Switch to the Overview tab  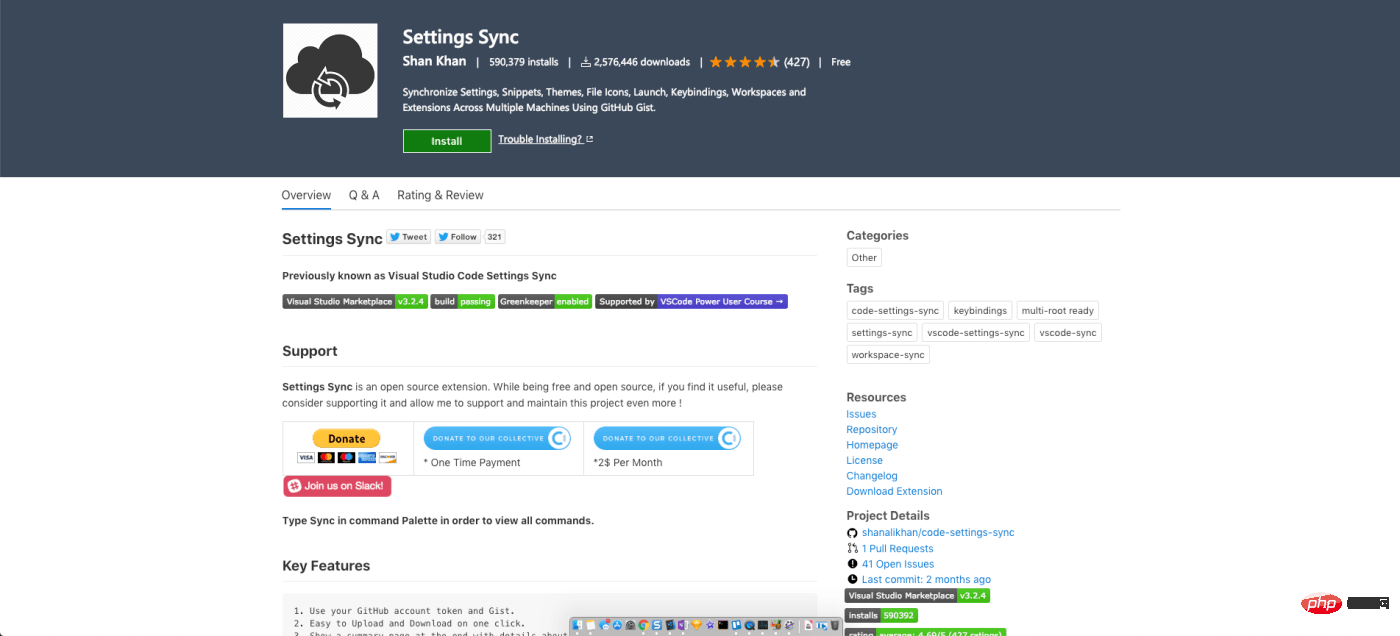pos(306,195)
